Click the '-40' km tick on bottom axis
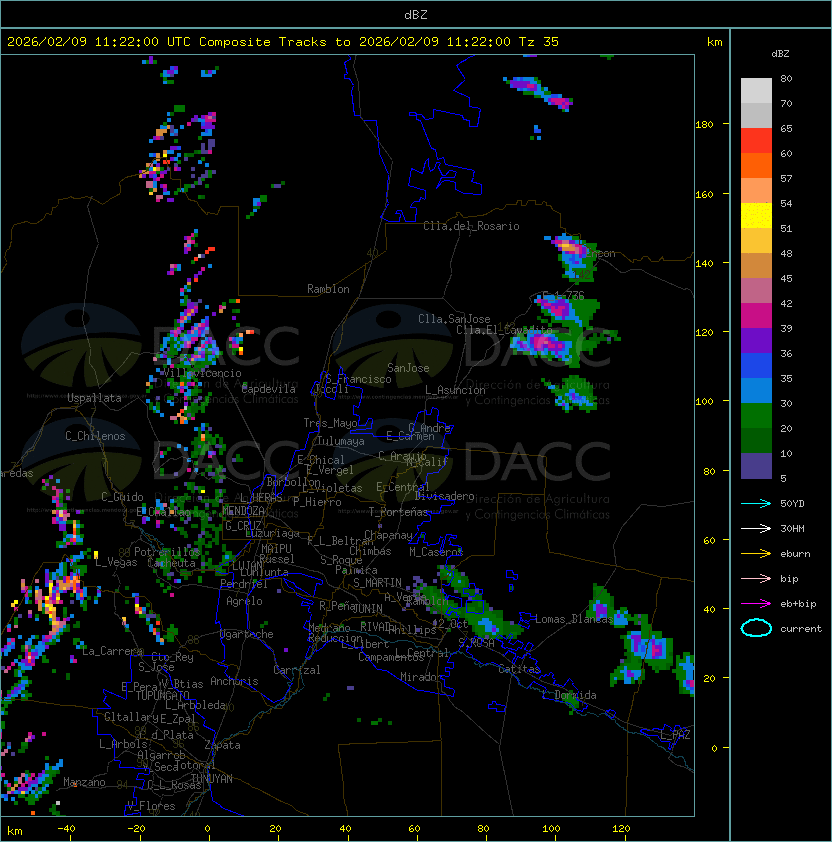Screen dimensions: 832x842 66,829
